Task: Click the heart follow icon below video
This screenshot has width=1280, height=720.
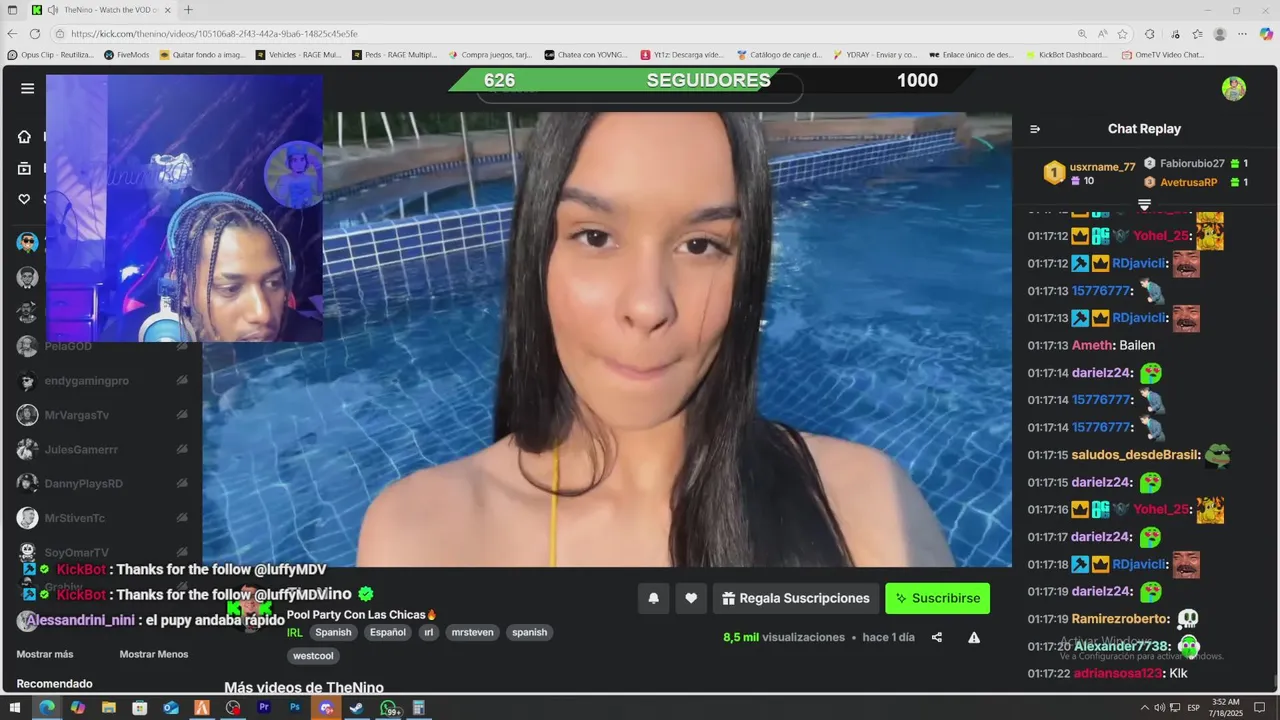Action: (x=690, y=598)
